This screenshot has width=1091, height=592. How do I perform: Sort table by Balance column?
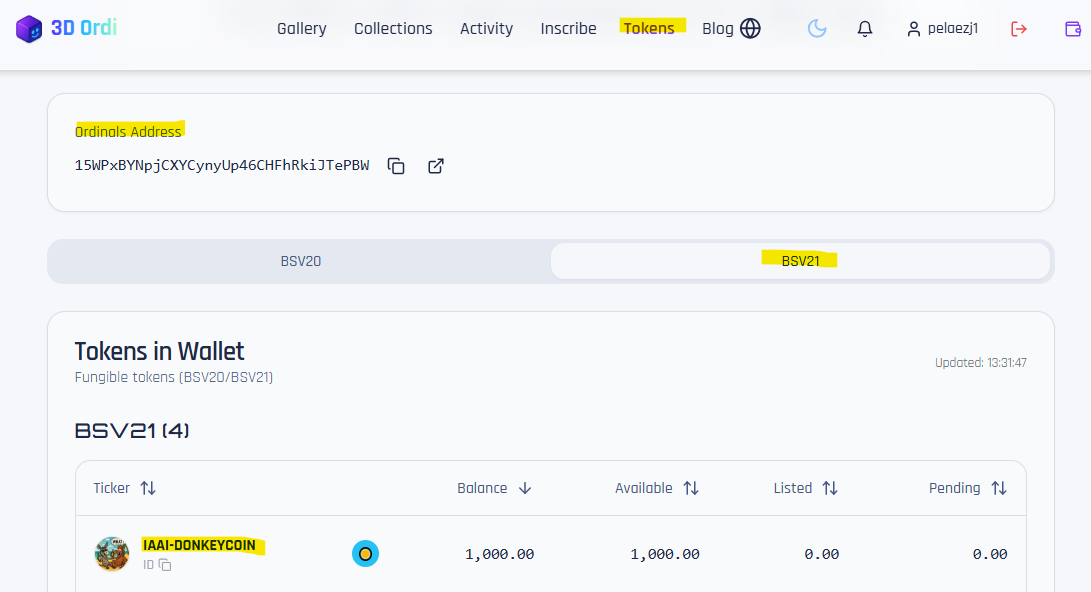point(494,488)
